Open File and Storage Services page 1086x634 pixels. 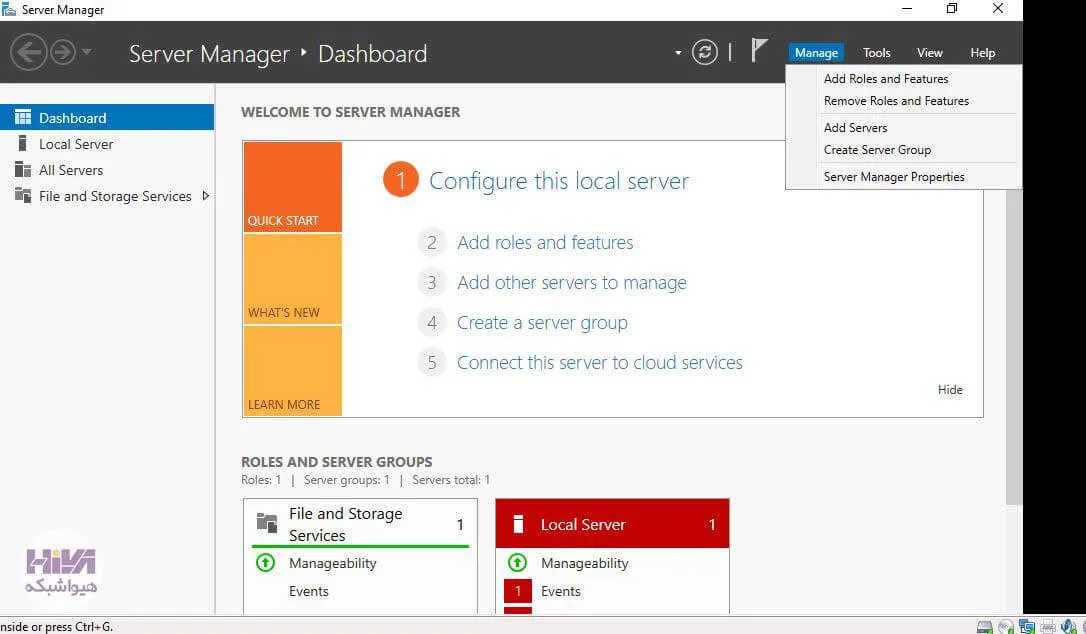[115, 197]
